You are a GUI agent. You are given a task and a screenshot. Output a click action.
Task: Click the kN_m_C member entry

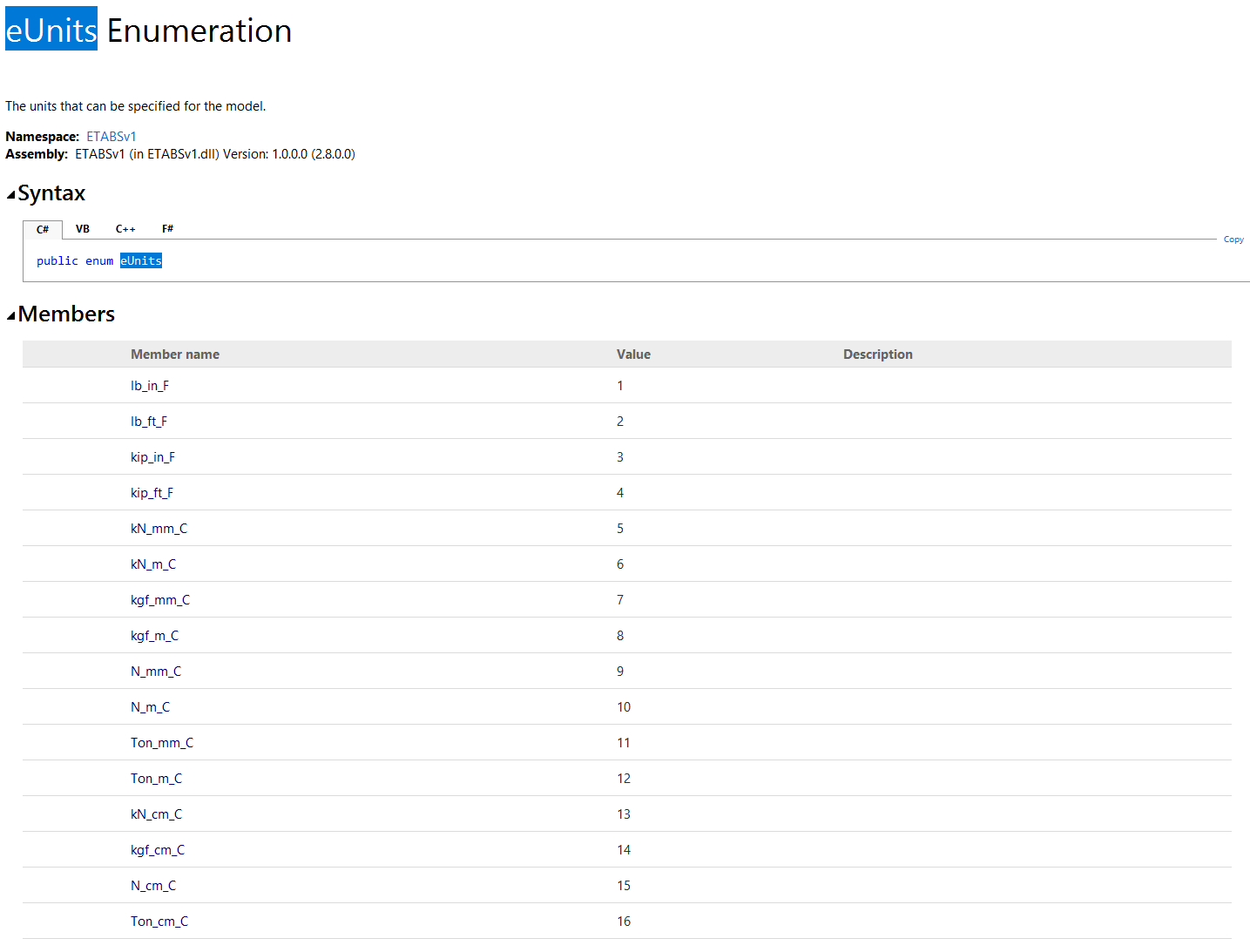[x=153, y=564]
